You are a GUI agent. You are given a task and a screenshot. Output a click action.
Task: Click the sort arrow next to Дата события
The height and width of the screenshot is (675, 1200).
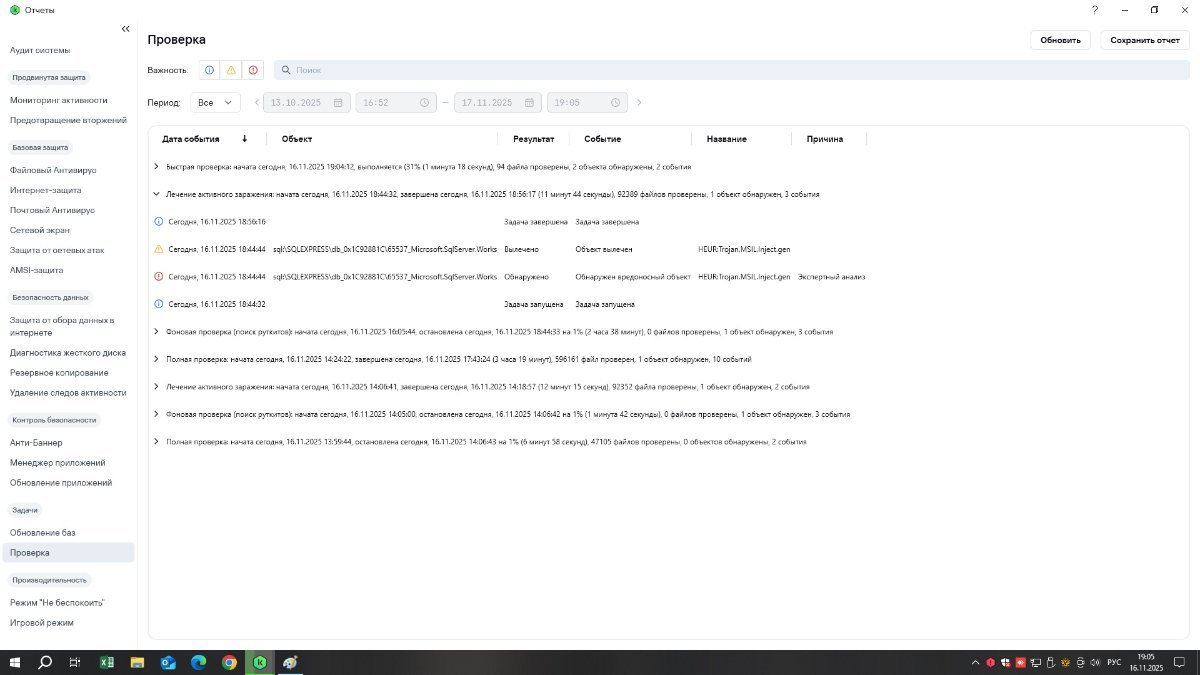tap(244, 139)
